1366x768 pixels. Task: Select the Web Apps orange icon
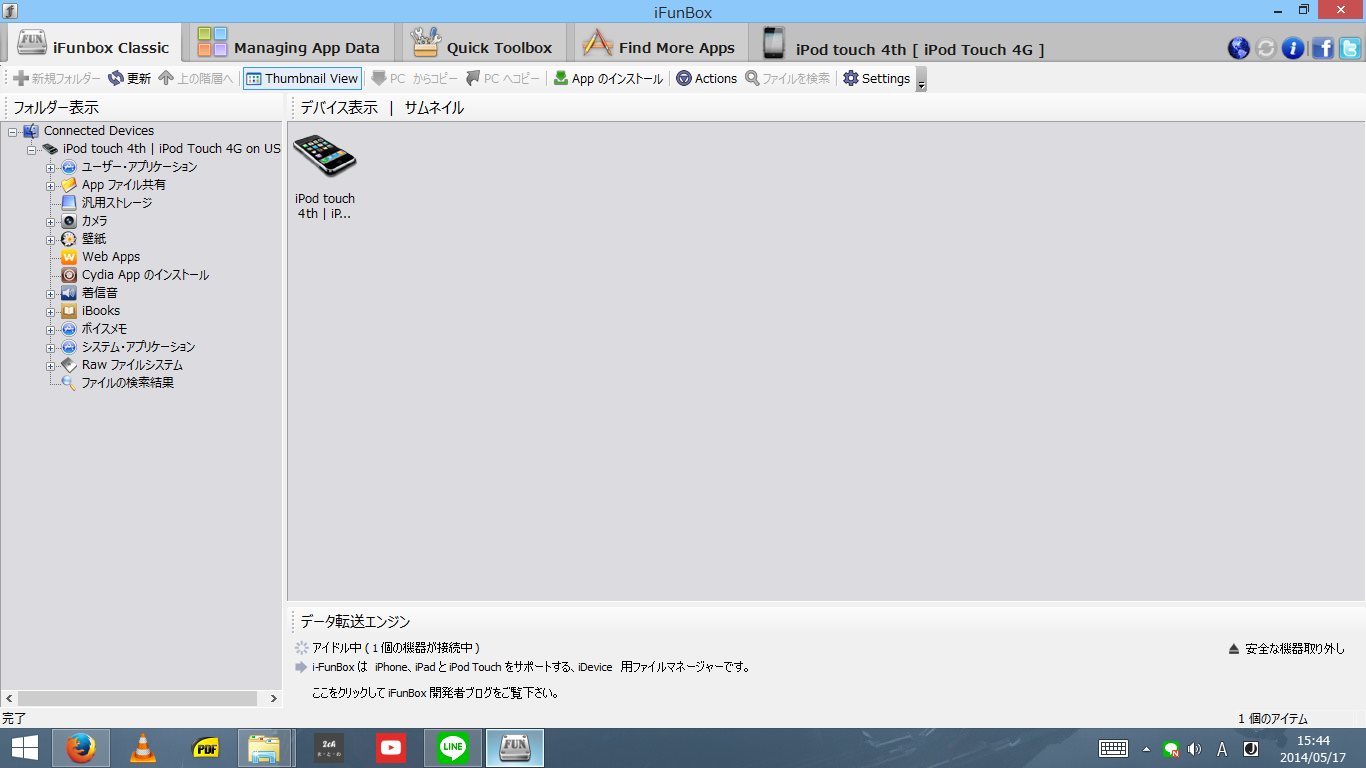(x=69, y=257)
